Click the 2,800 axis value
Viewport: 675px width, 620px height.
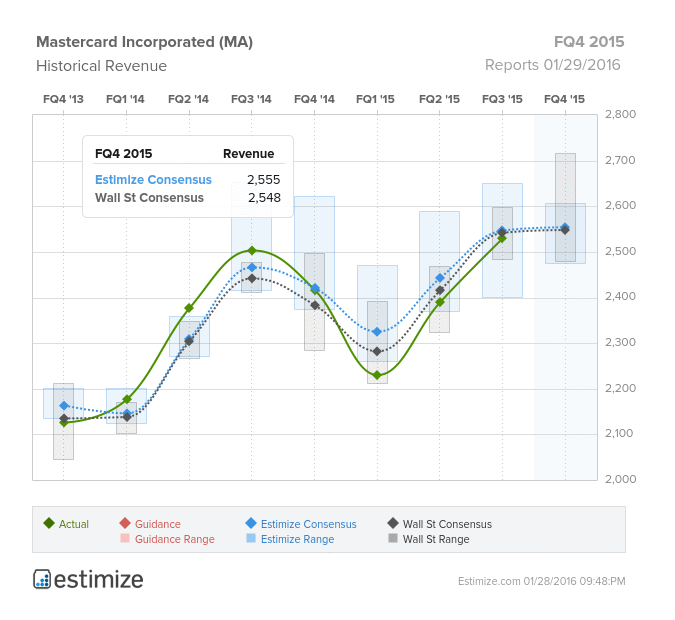(620, 114)
